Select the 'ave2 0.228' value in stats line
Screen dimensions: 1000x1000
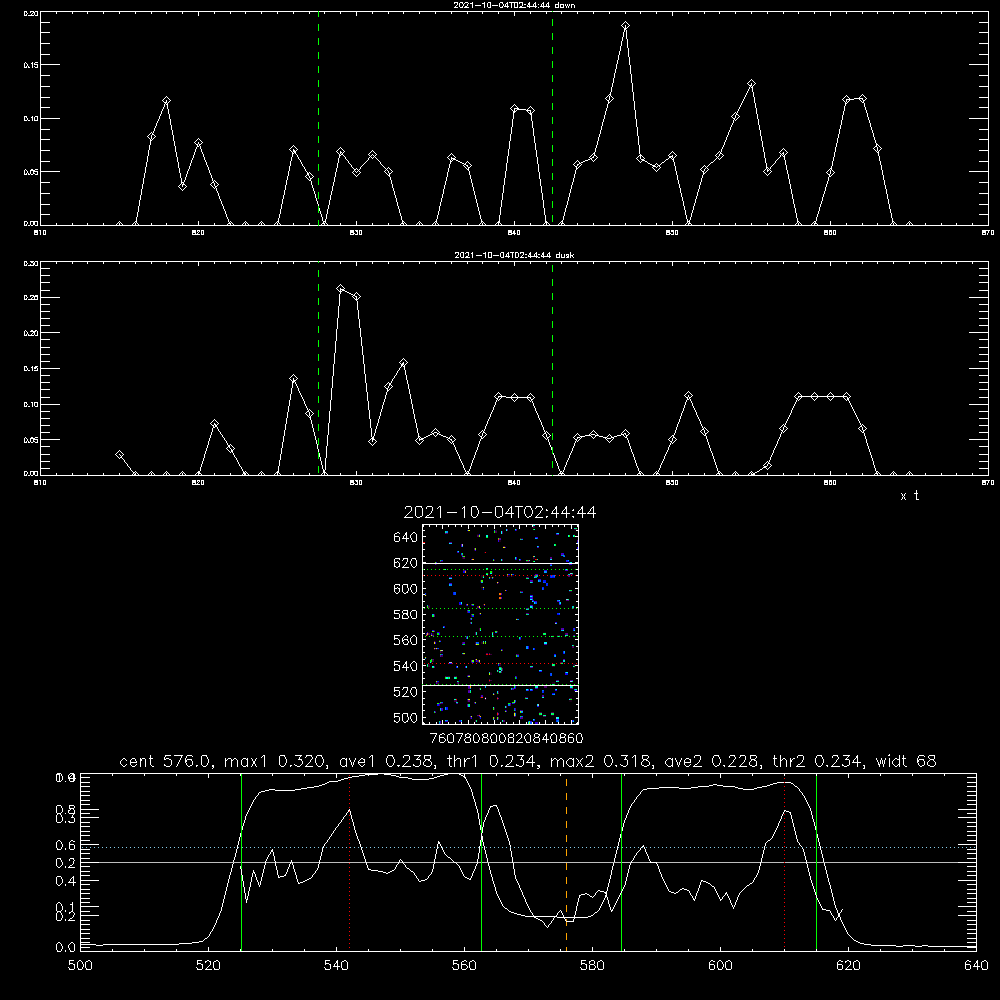[x=712, y=761]
